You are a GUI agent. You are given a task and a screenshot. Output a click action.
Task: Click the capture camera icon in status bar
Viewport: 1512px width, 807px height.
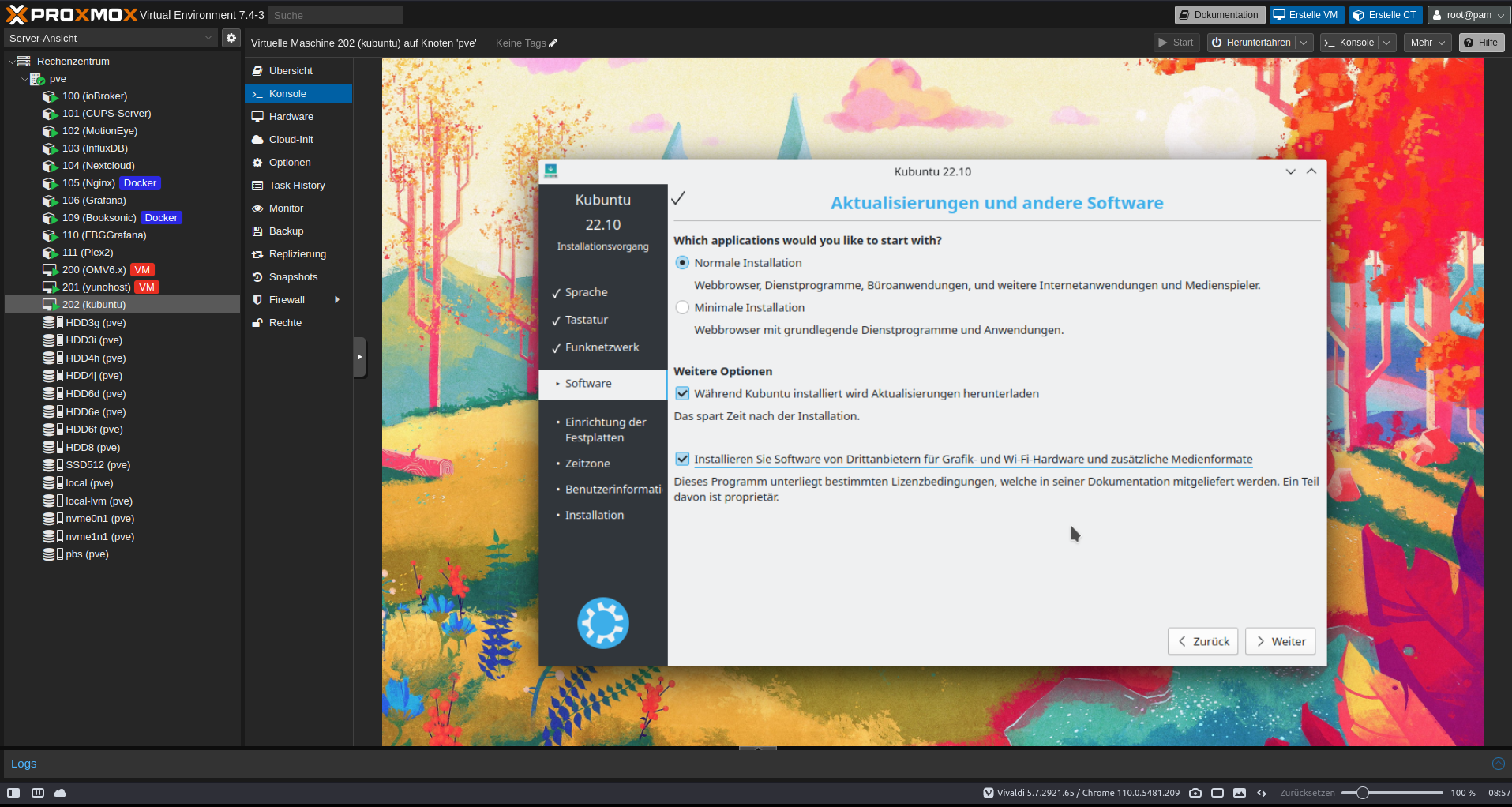point(1195,793)
